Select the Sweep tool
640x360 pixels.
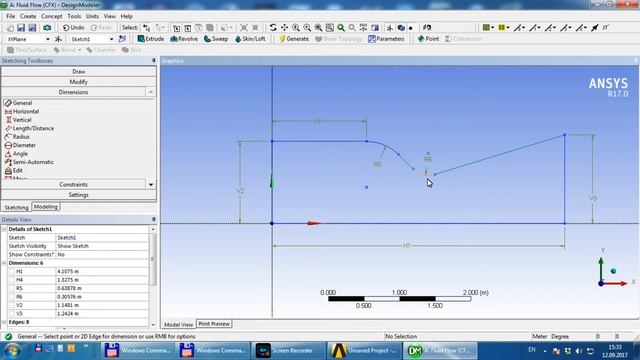[216, 39]
